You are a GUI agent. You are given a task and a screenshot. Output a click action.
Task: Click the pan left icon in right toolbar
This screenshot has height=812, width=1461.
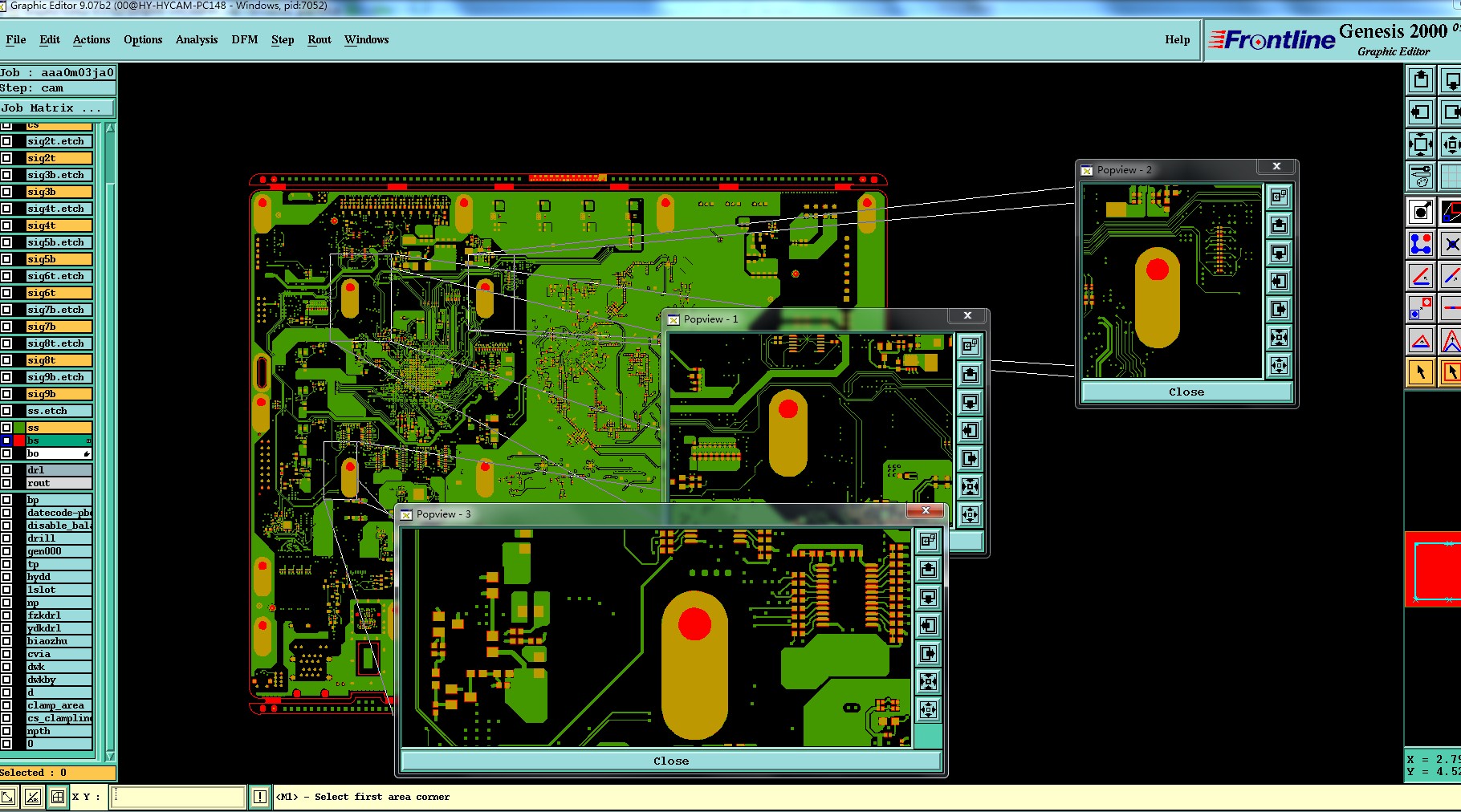click(x=1421, y=112)
